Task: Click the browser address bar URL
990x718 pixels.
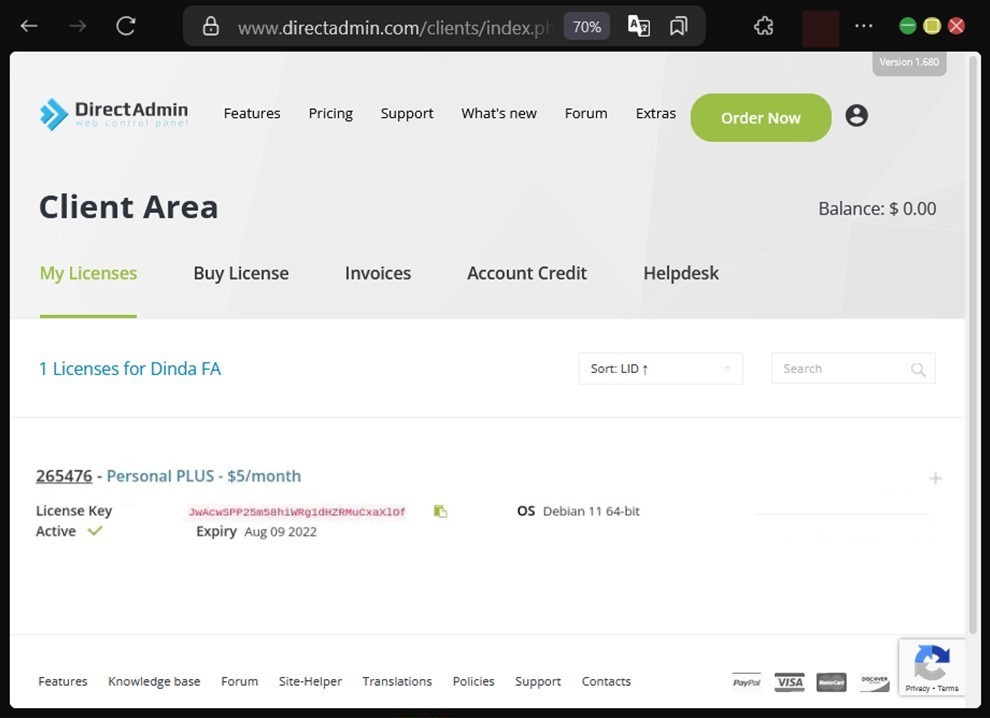Action: click(394, 28)
